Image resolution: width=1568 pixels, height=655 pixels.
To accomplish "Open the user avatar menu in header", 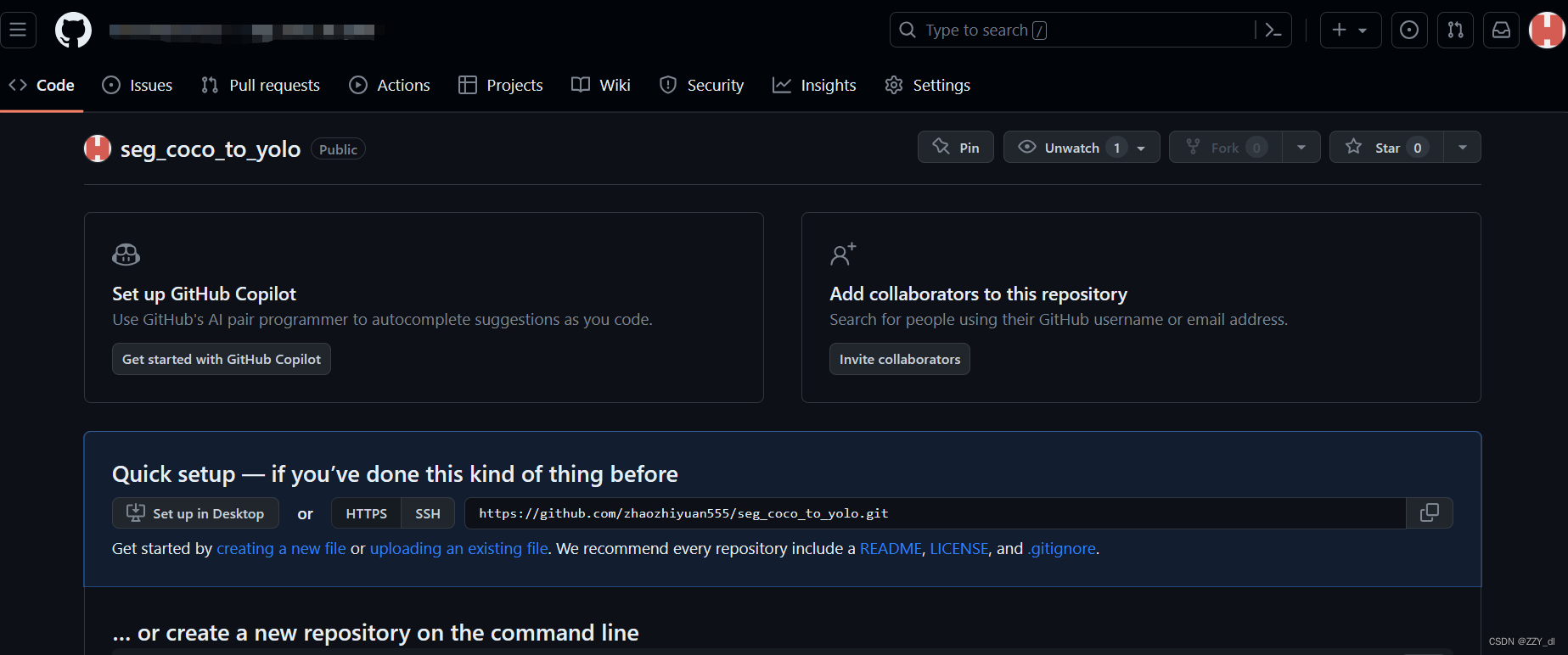I will 1547,31.
